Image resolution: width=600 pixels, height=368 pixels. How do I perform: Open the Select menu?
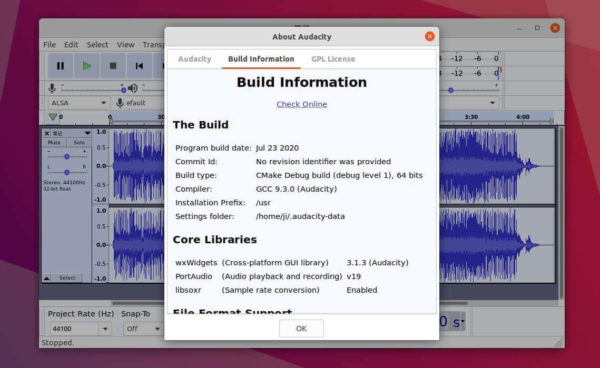(97, 45)
